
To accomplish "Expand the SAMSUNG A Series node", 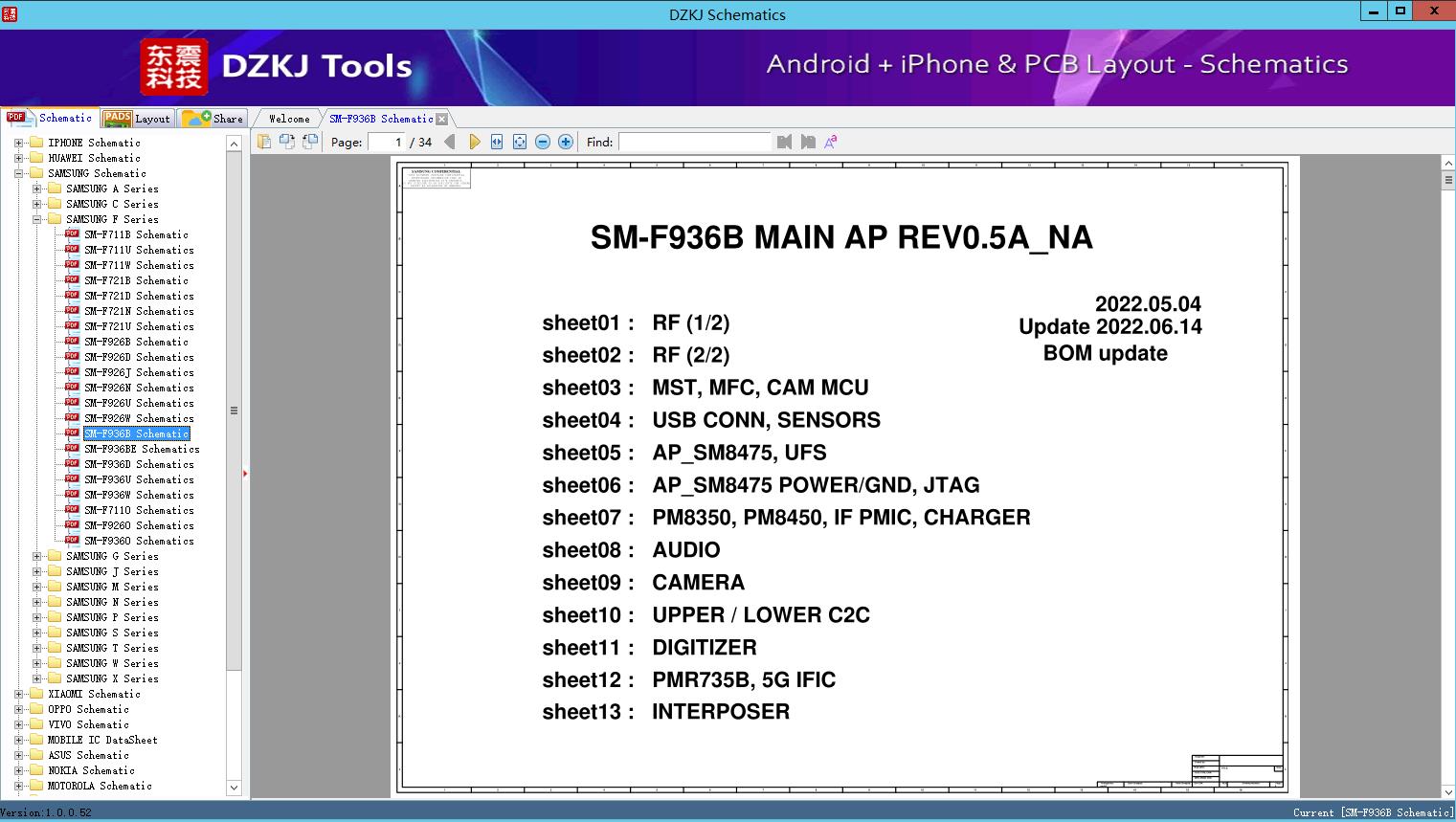I will point(36,189).
